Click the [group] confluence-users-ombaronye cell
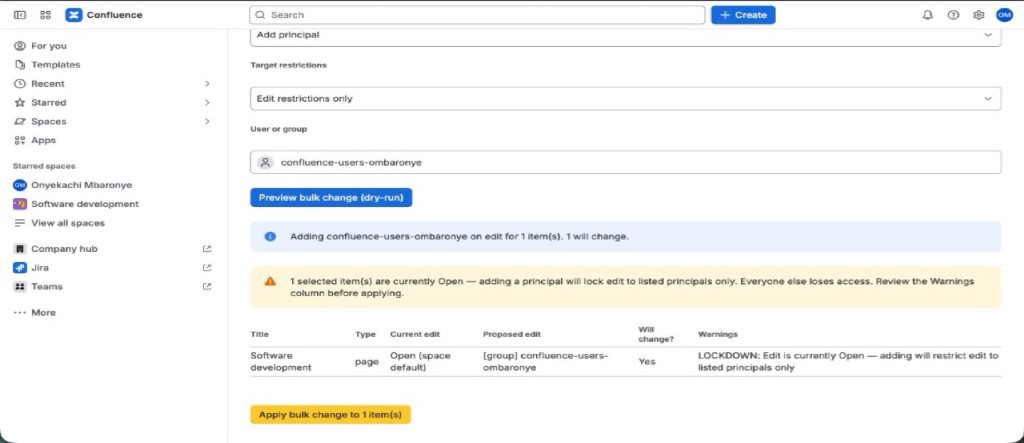The height and width of the screenshot is (443, 1024). tap(546, 361)
